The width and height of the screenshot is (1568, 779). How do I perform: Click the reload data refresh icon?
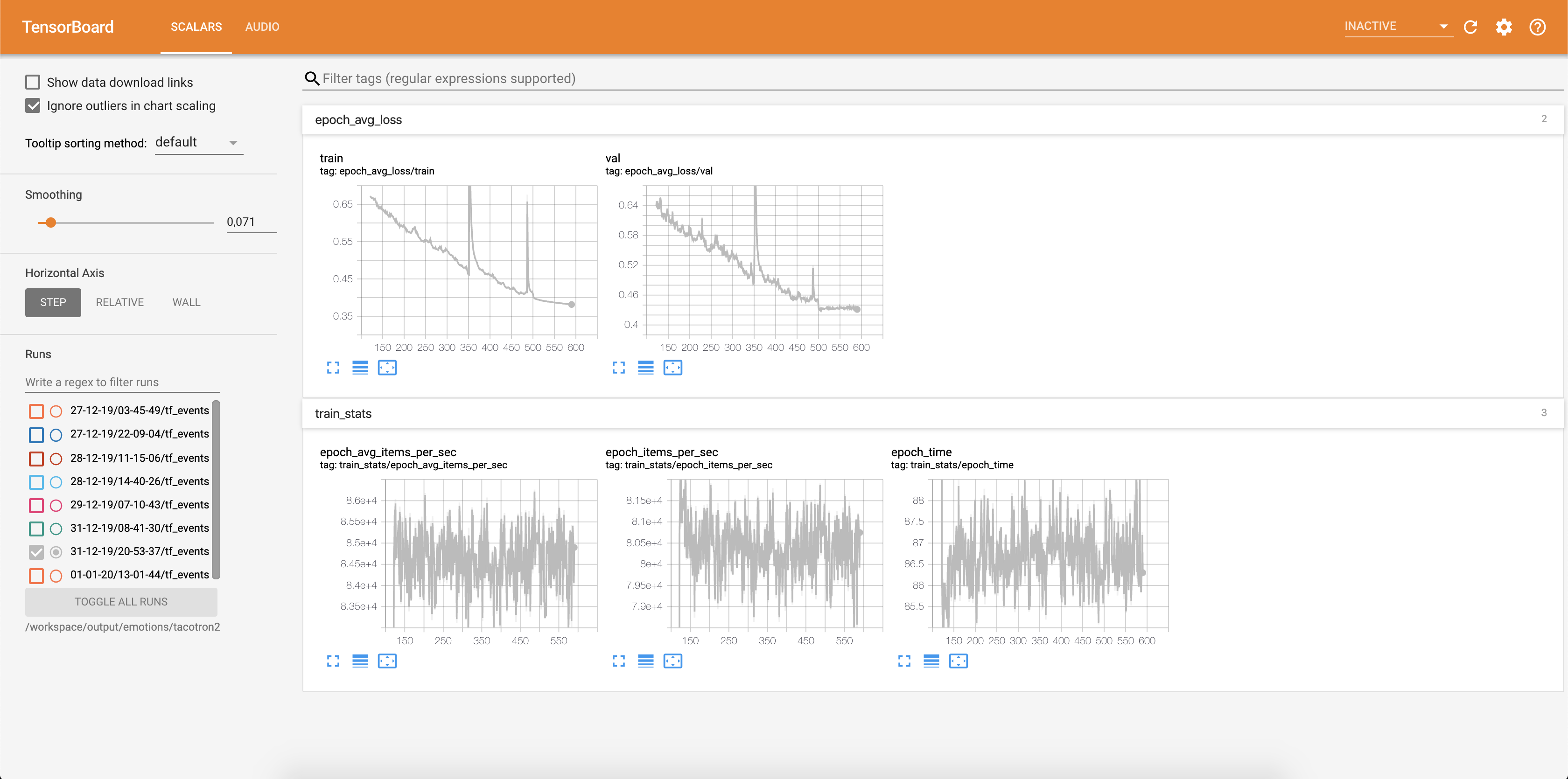point(1470,27)
